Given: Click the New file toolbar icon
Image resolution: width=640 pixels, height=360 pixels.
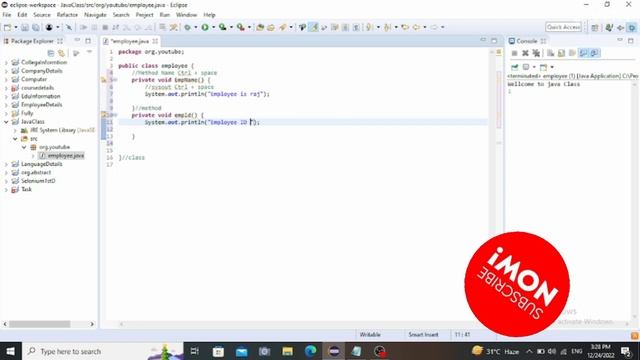Looking at the screenshot, I should tap(7, 27).
